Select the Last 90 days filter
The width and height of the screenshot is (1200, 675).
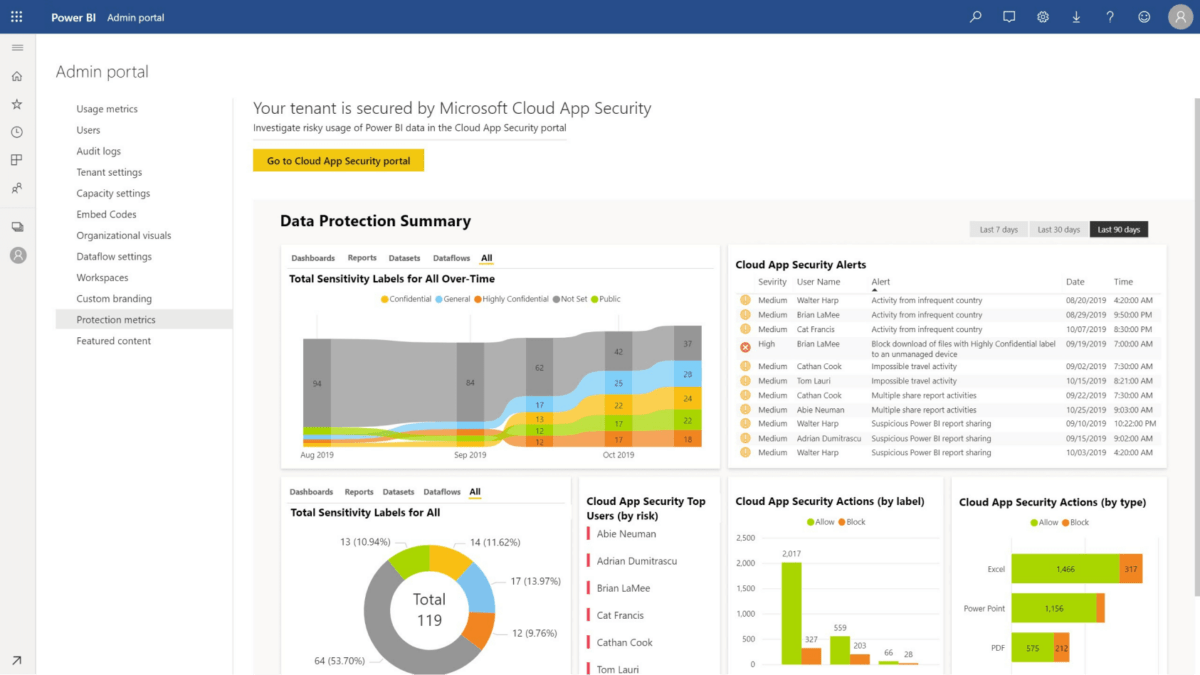(x=1118, y=230)
